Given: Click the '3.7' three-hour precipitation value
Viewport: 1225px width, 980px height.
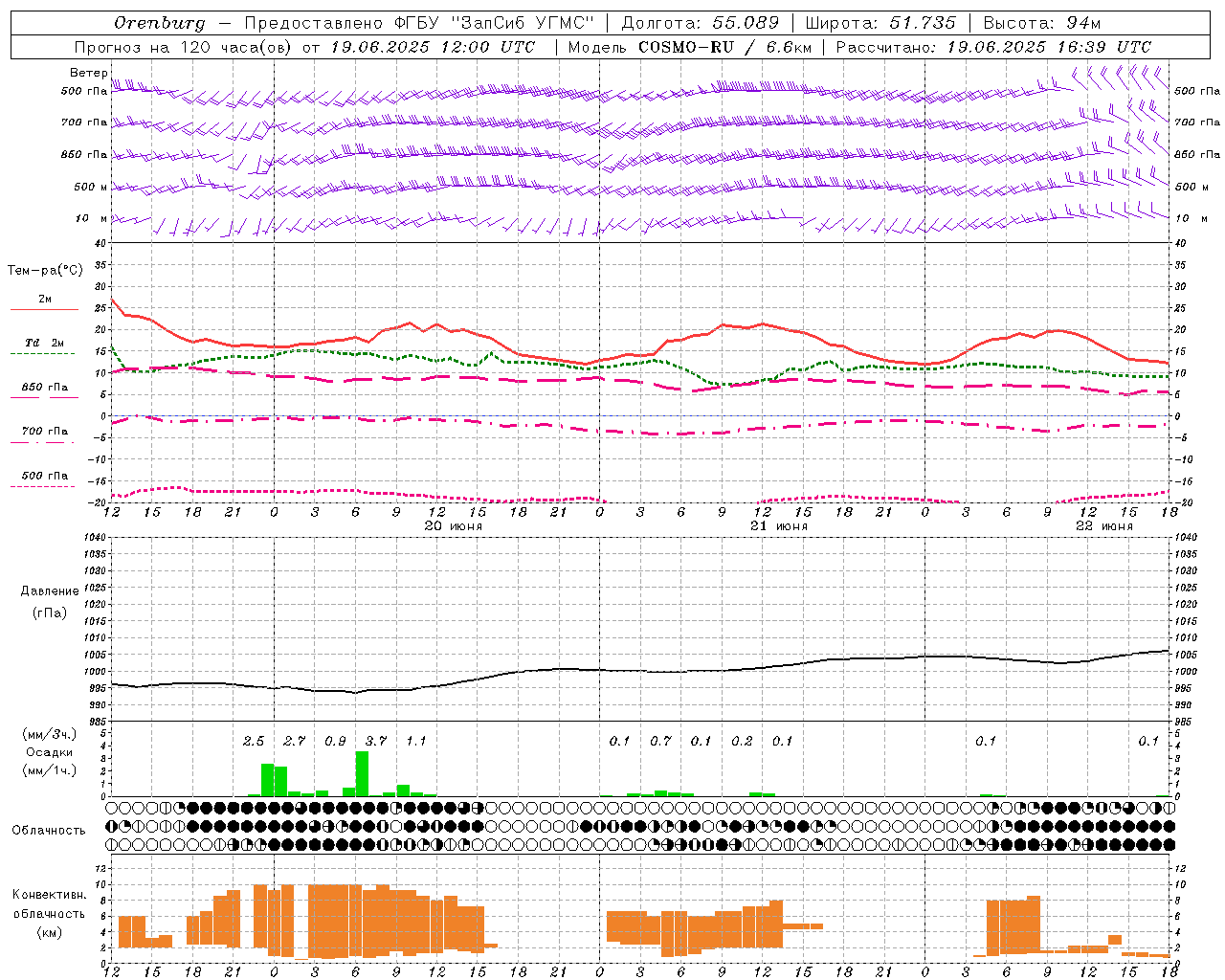Looking at the screenshot, I should tap(376, 742).
